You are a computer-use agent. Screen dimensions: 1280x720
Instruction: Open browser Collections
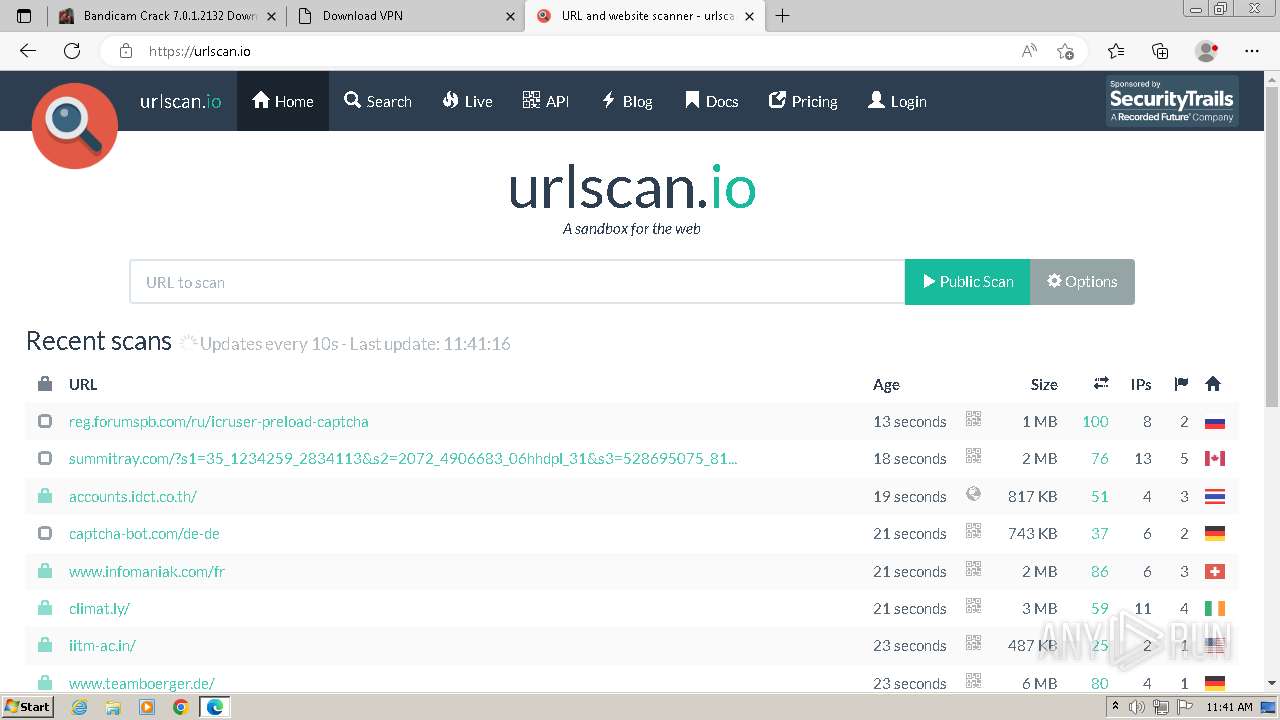pos(1160,51)
